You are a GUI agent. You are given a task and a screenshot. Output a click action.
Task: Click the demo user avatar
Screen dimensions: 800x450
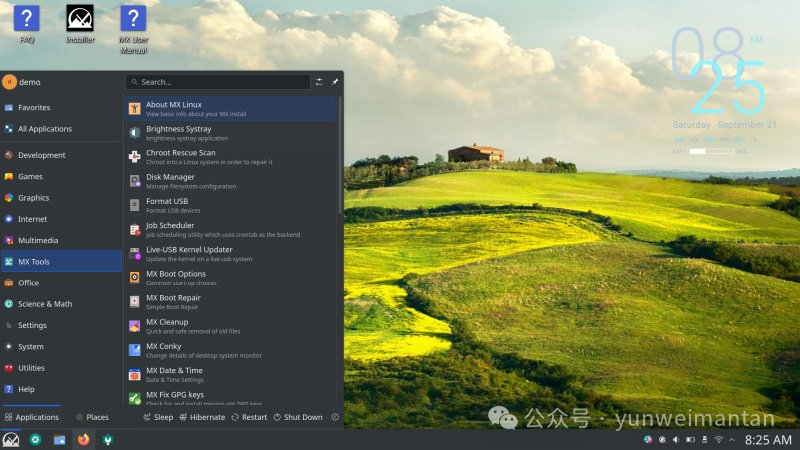point(9,82)
